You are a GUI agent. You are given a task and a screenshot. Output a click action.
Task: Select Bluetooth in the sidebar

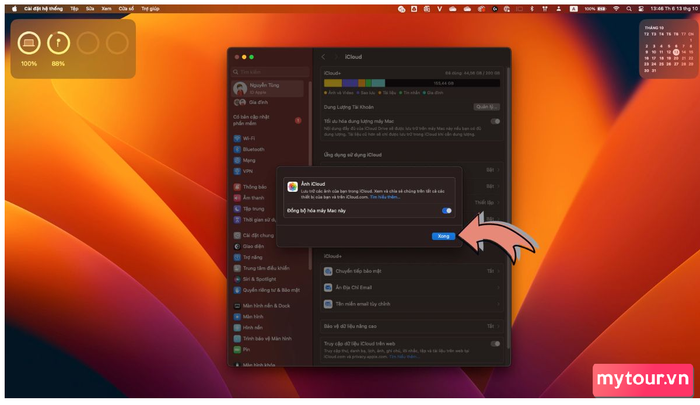coord(252,149)
